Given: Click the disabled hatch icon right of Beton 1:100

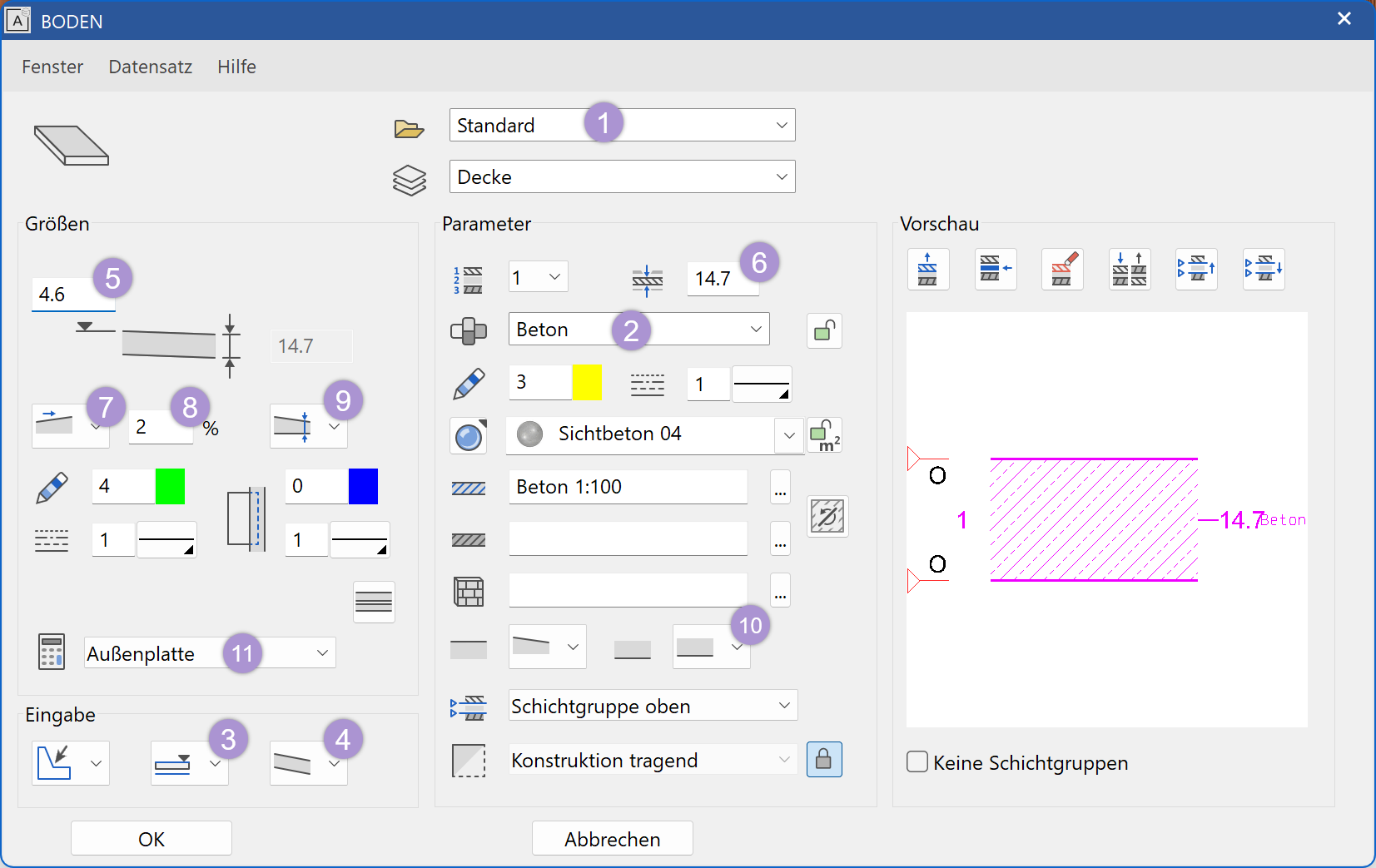Looking at the screenshot, I should [827, 517].
